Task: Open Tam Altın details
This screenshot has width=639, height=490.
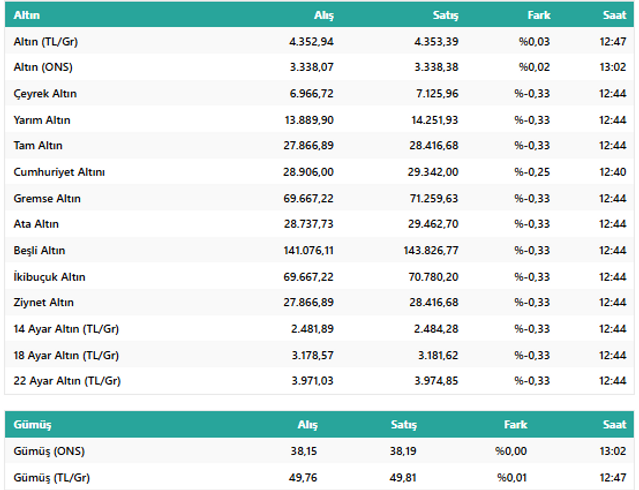Action: [x=39, y=145]
